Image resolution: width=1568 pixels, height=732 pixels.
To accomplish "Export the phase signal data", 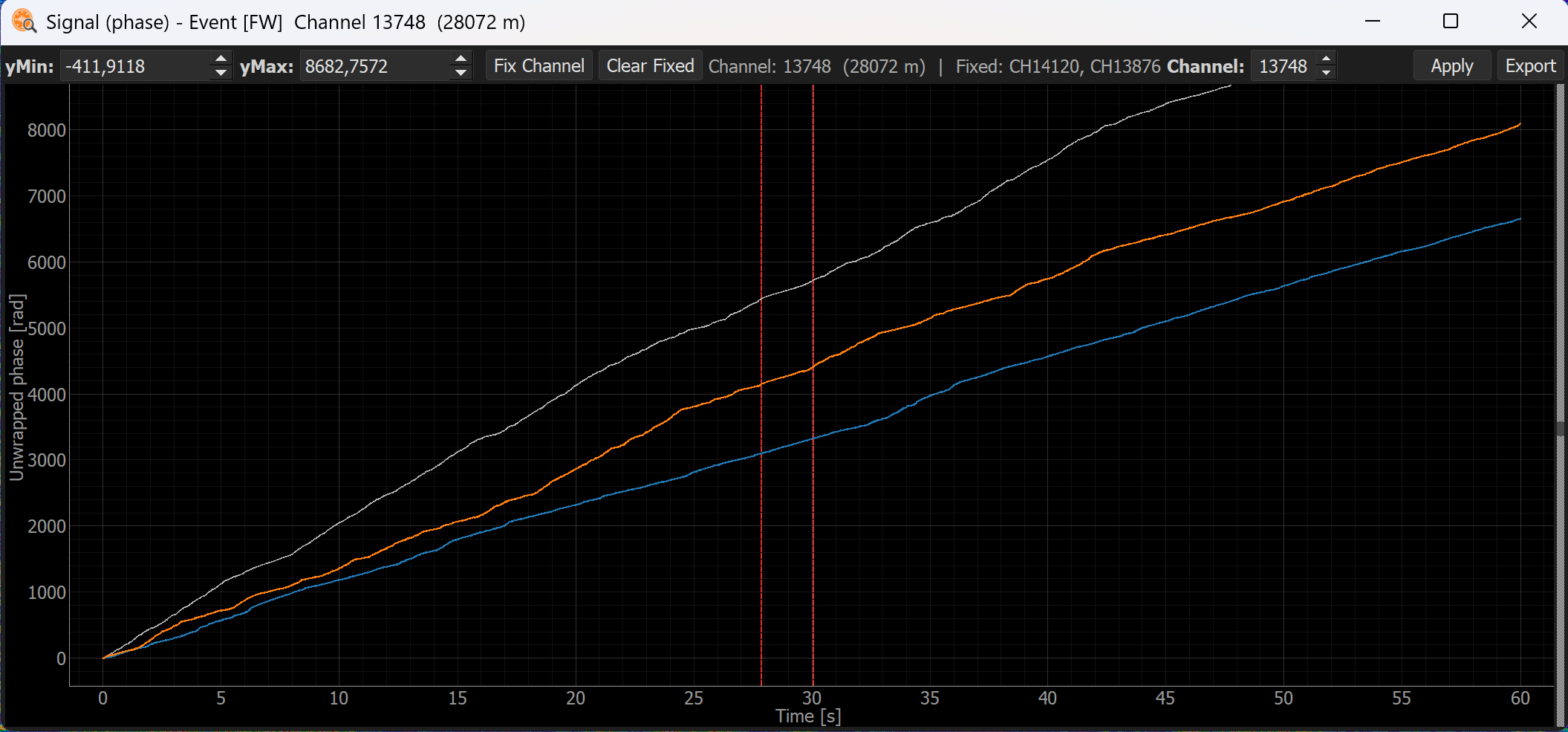I will (x=1530, y=66).
